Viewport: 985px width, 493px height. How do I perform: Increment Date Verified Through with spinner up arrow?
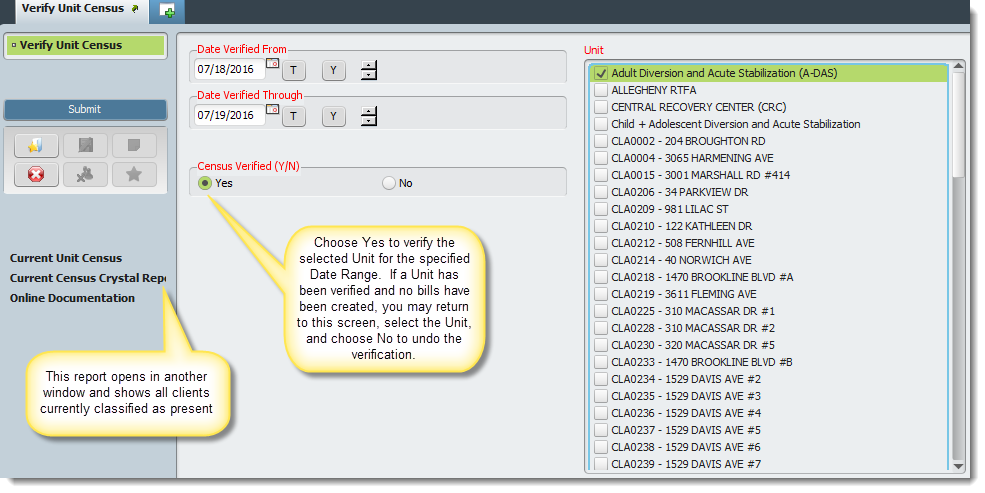coord(369,111)
